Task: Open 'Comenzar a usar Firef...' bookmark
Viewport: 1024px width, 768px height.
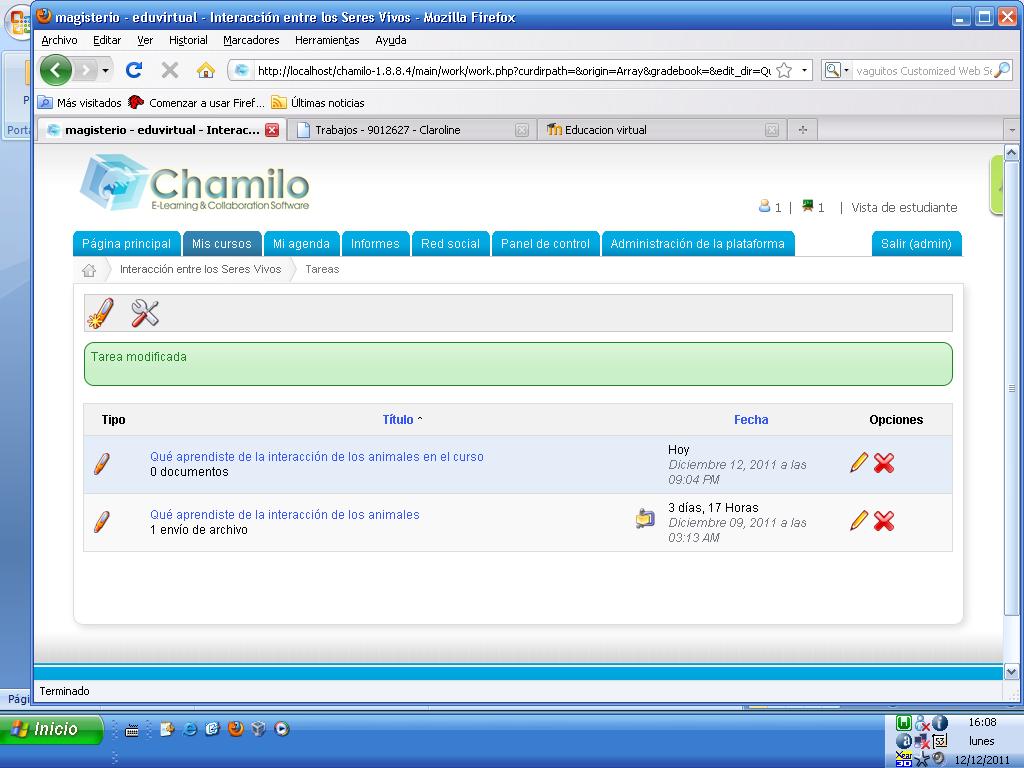Action: (x=197, y=103)
